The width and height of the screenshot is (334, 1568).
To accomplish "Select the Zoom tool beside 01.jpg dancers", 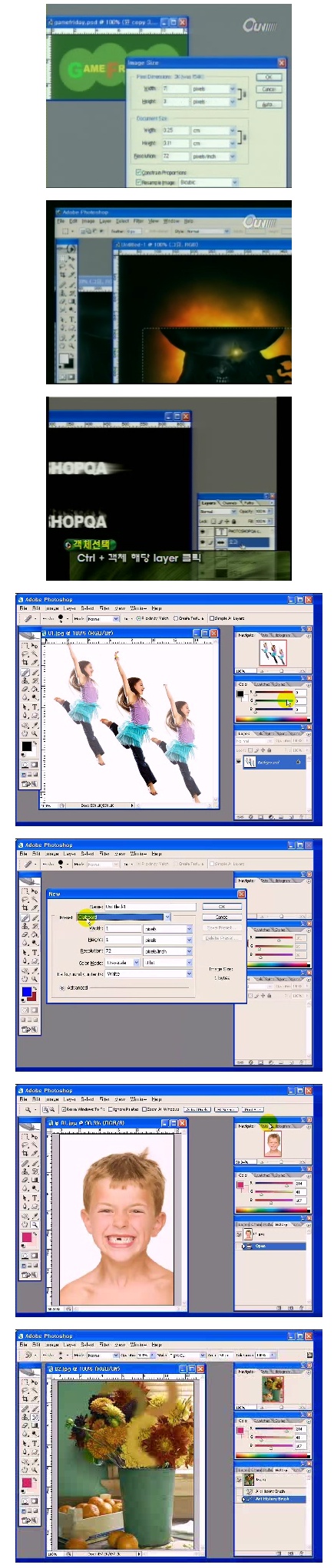I will tap(35, 733).
